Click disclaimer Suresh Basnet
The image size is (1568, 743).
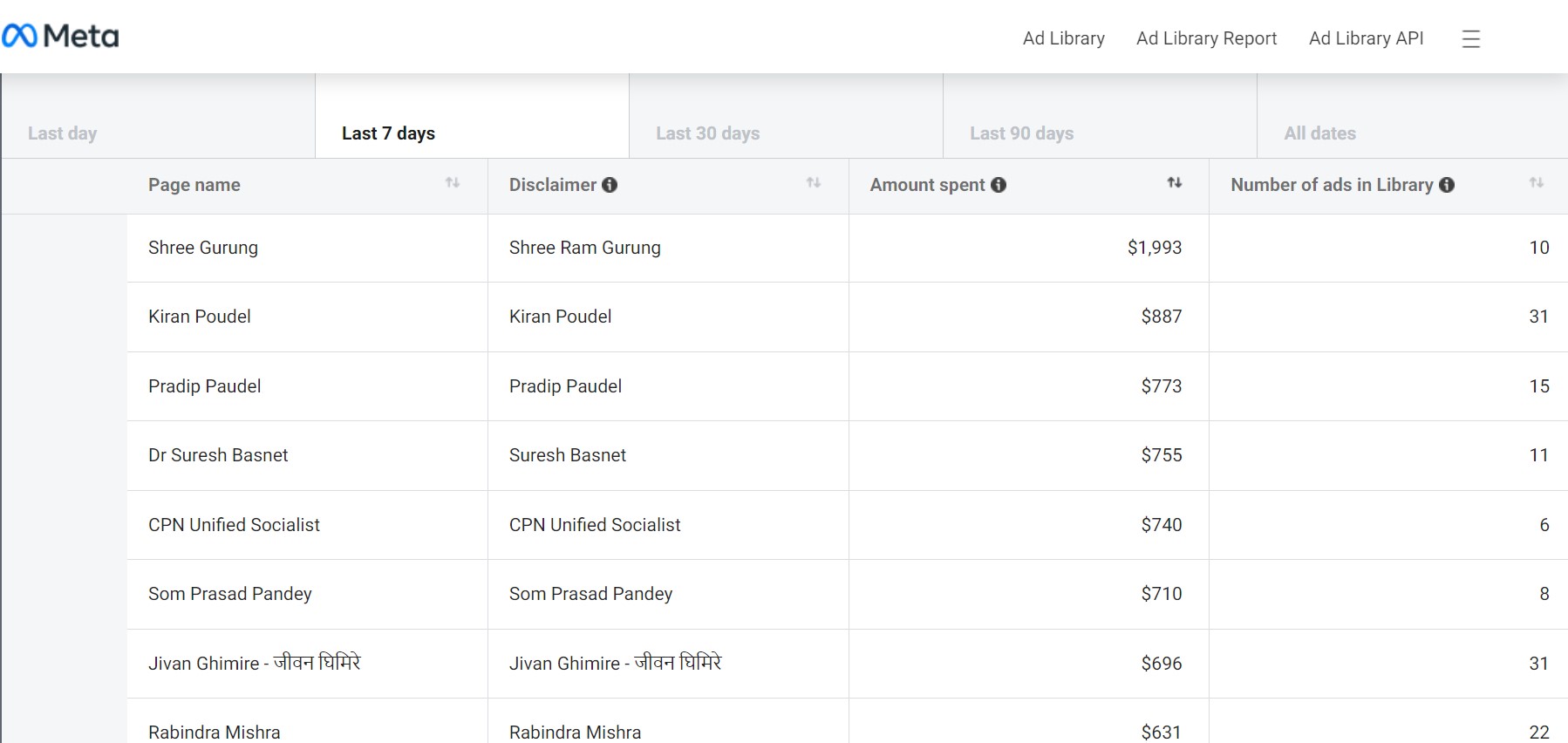[x=568, y=455]
